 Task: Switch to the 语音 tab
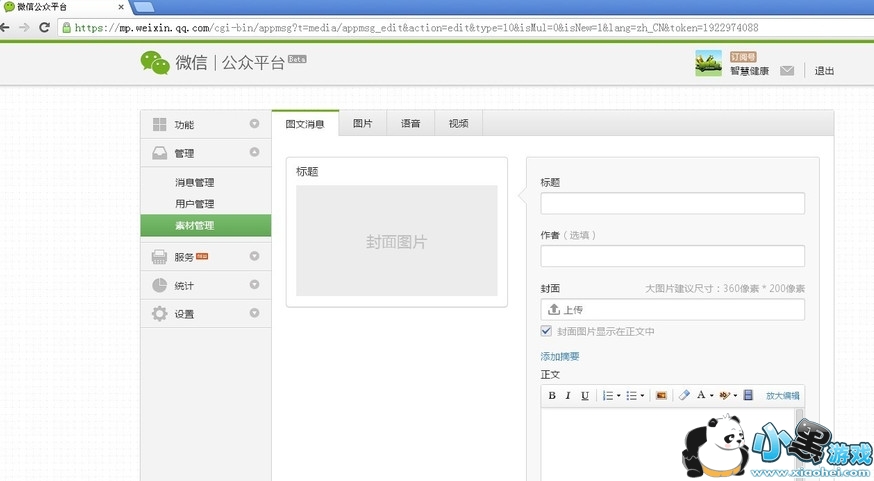point(410,124)
